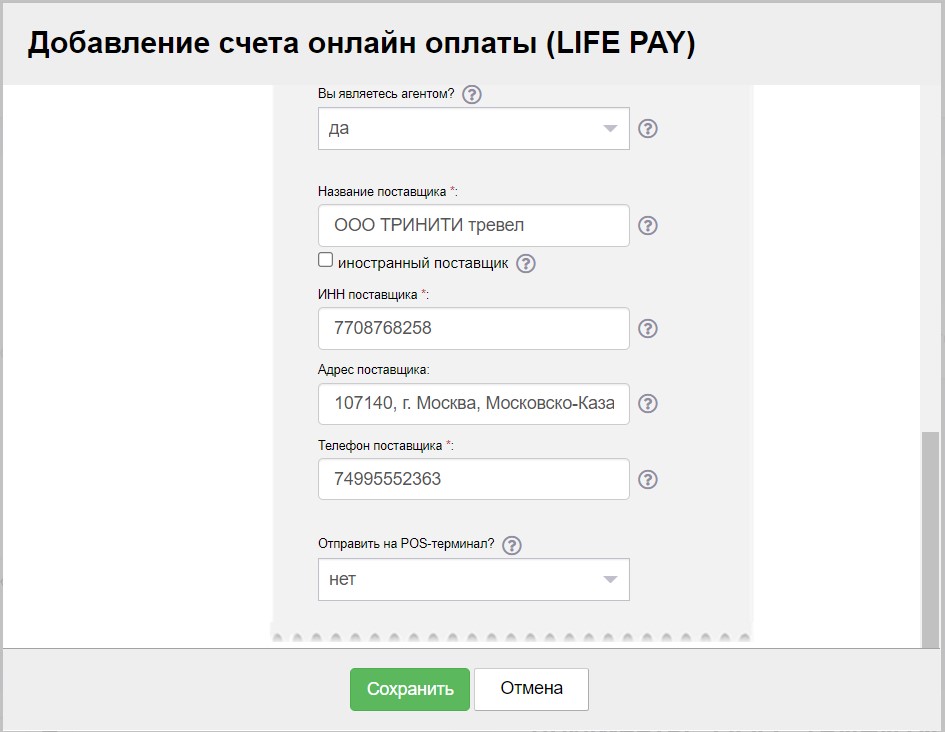Image resolution: width=945 pixels, height=732 pixels.
Task: Click help icon next to supplier phone field
Action: pos(648,480)
